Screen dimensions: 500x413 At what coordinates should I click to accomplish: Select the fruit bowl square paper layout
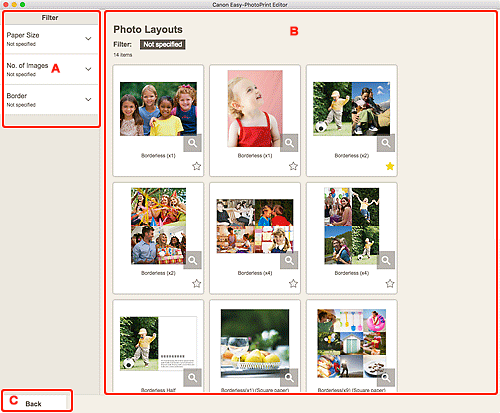(255, 343)
